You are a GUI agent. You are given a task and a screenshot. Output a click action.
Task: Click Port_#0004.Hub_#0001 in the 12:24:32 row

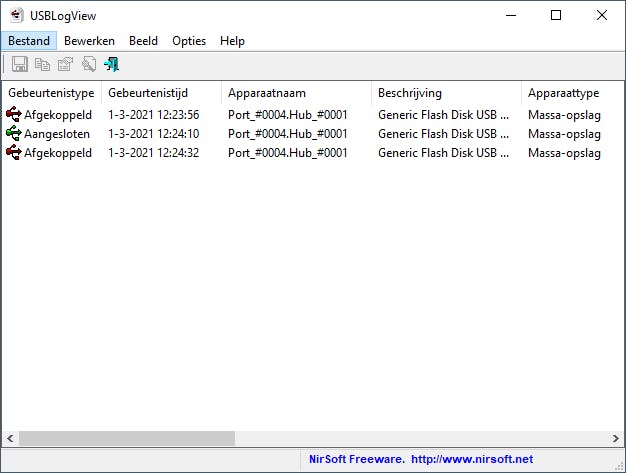pos(287,153)
